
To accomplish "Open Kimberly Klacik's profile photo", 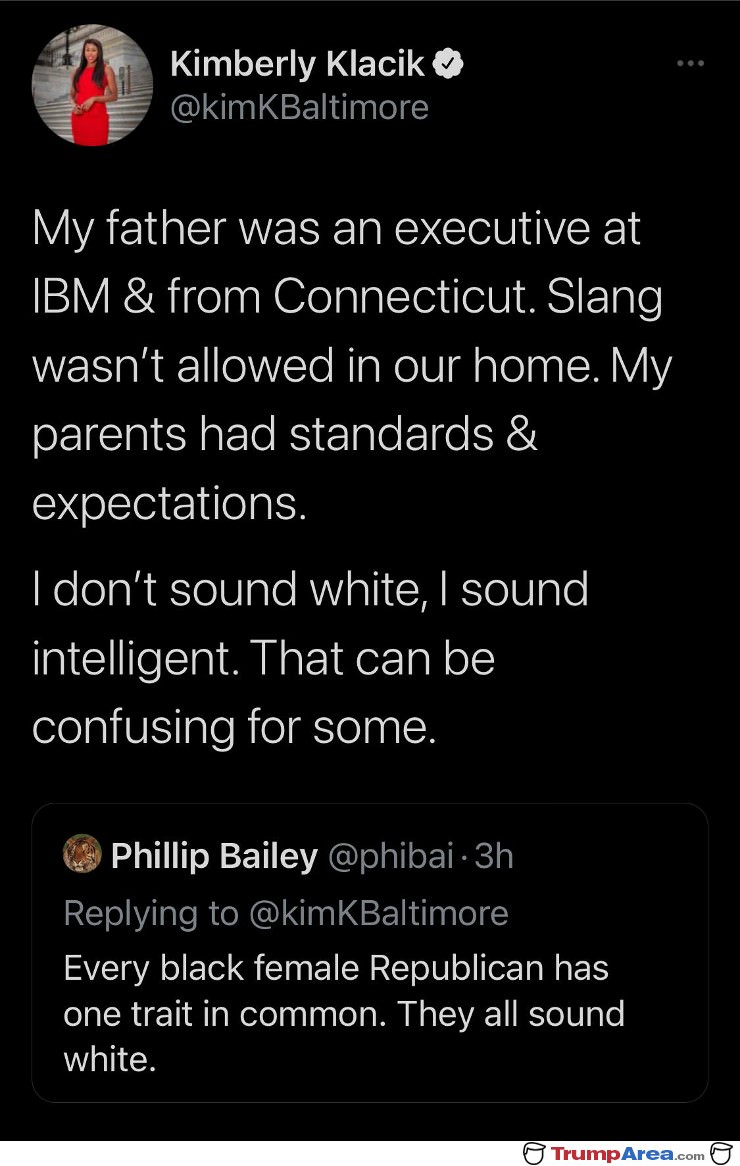I will pos(92,85).
